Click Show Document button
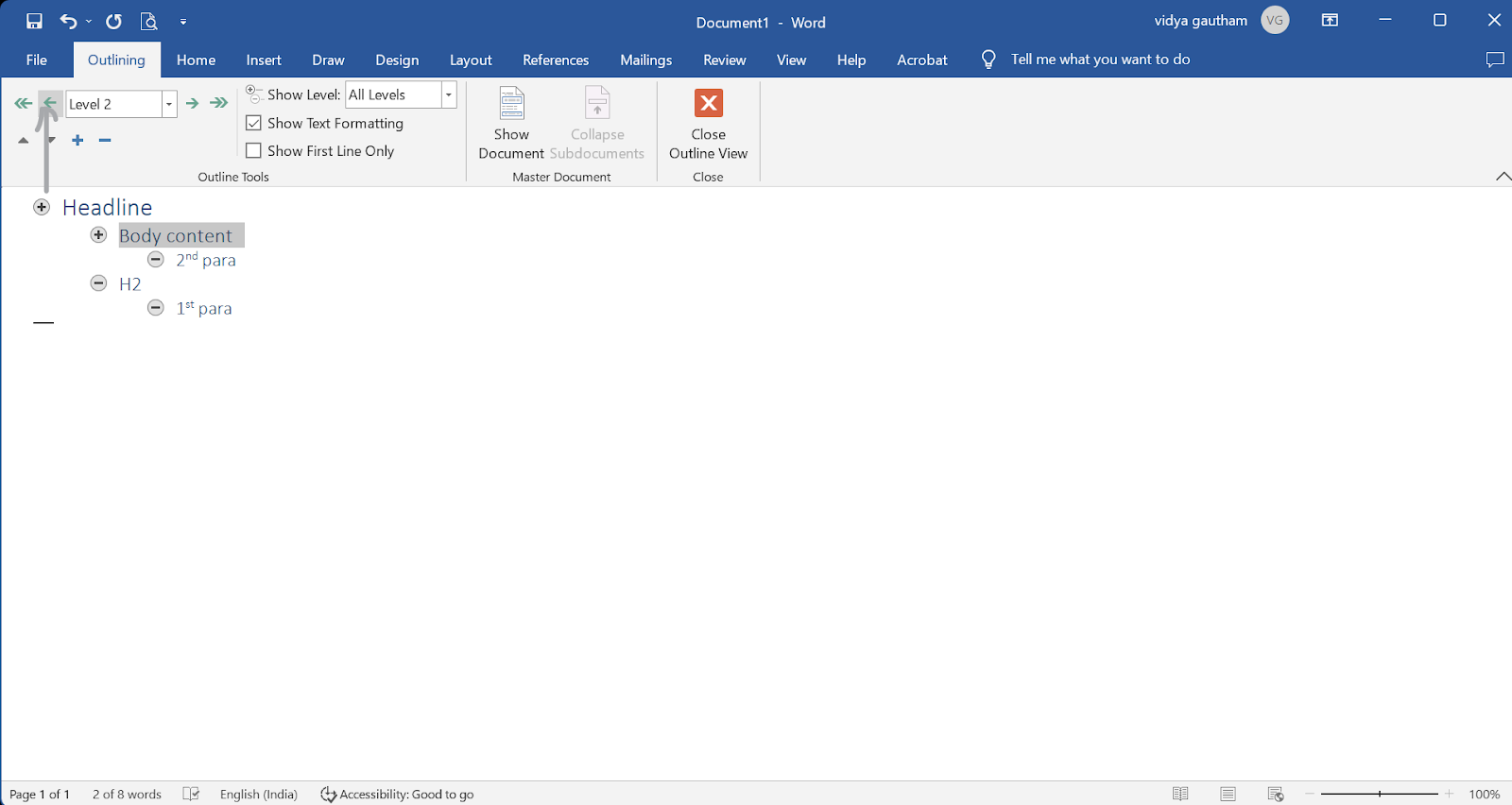 click(511, 123)
